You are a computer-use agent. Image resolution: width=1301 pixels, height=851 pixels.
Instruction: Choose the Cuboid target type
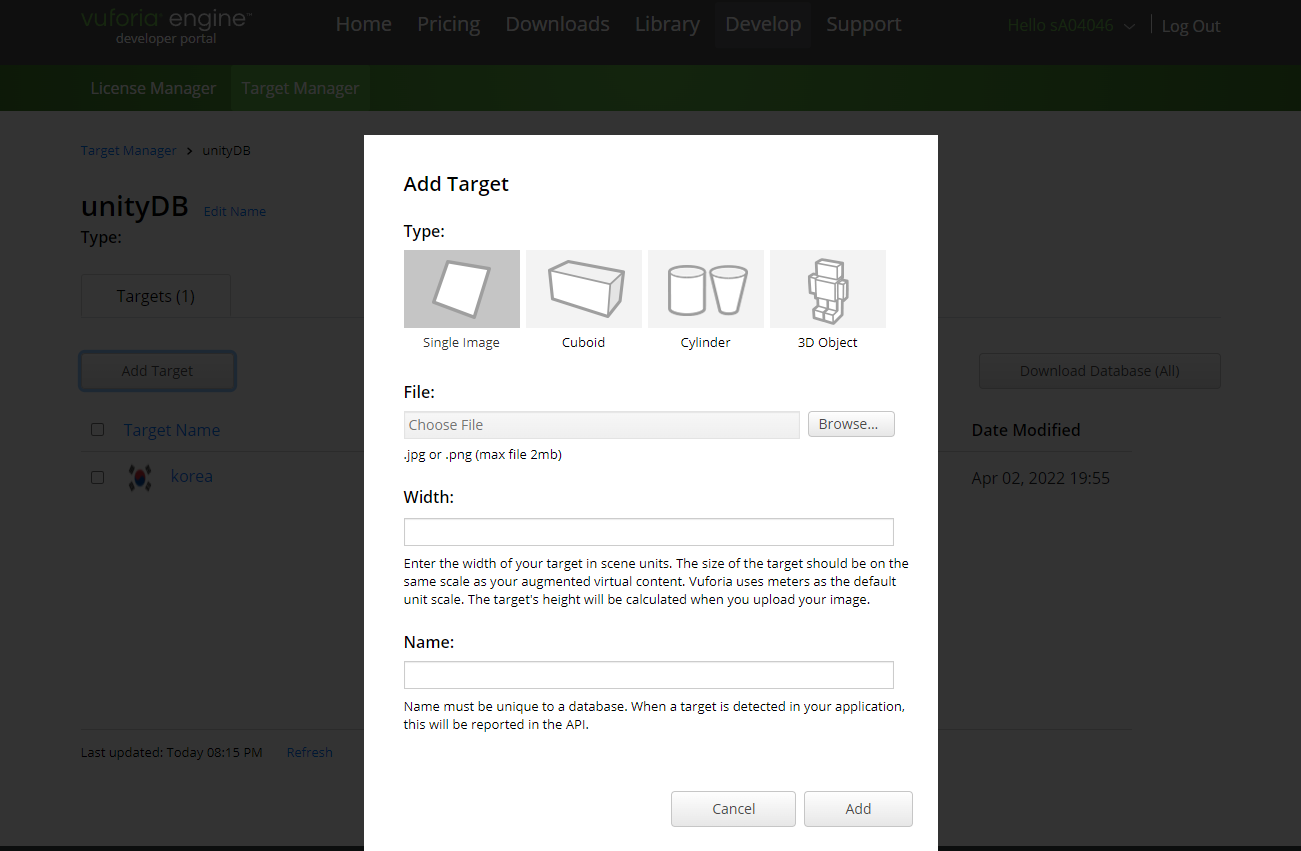[x=584, y=289]
